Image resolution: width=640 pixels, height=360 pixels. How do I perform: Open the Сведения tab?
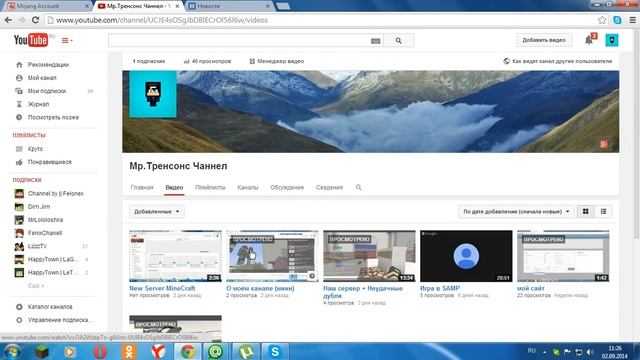click(329, 187)
